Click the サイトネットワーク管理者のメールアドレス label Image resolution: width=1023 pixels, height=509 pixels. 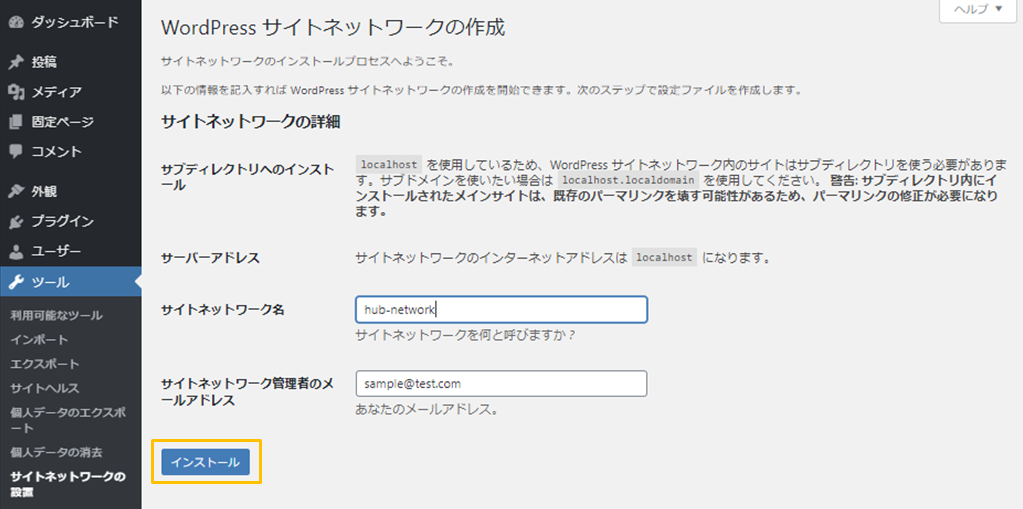pos(247,392)
